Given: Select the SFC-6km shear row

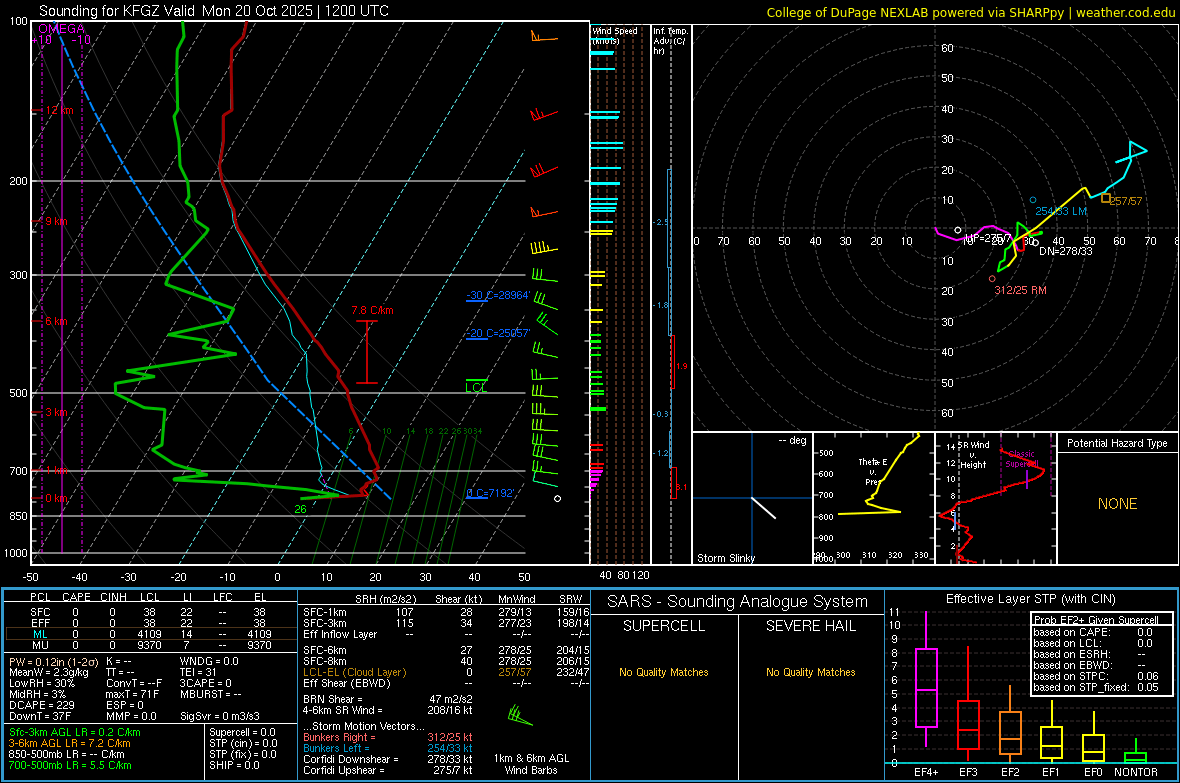Looking at the screenshot, I should point(446,650).
